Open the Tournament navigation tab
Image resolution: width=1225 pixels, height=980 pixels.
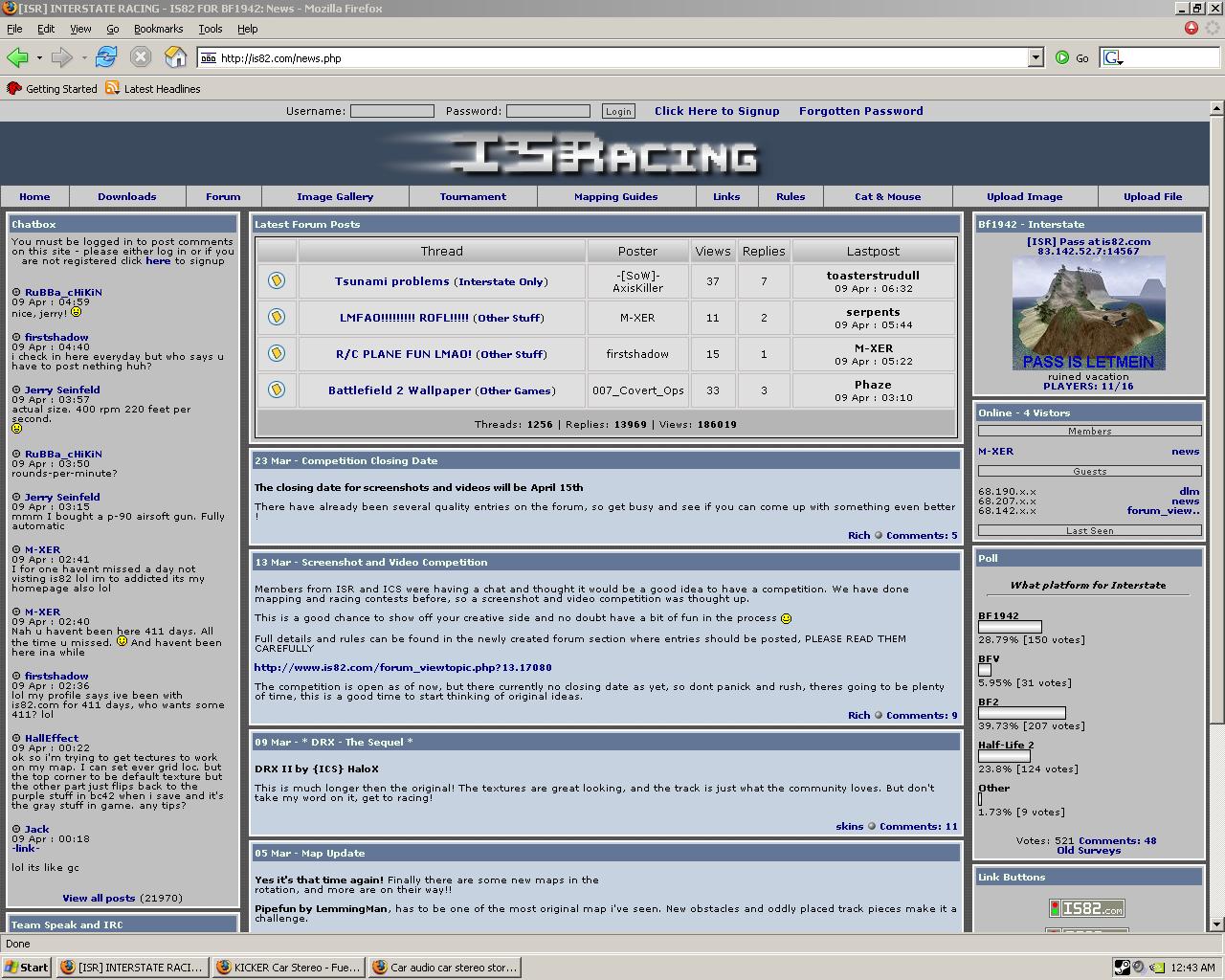(x=473, y=196)
